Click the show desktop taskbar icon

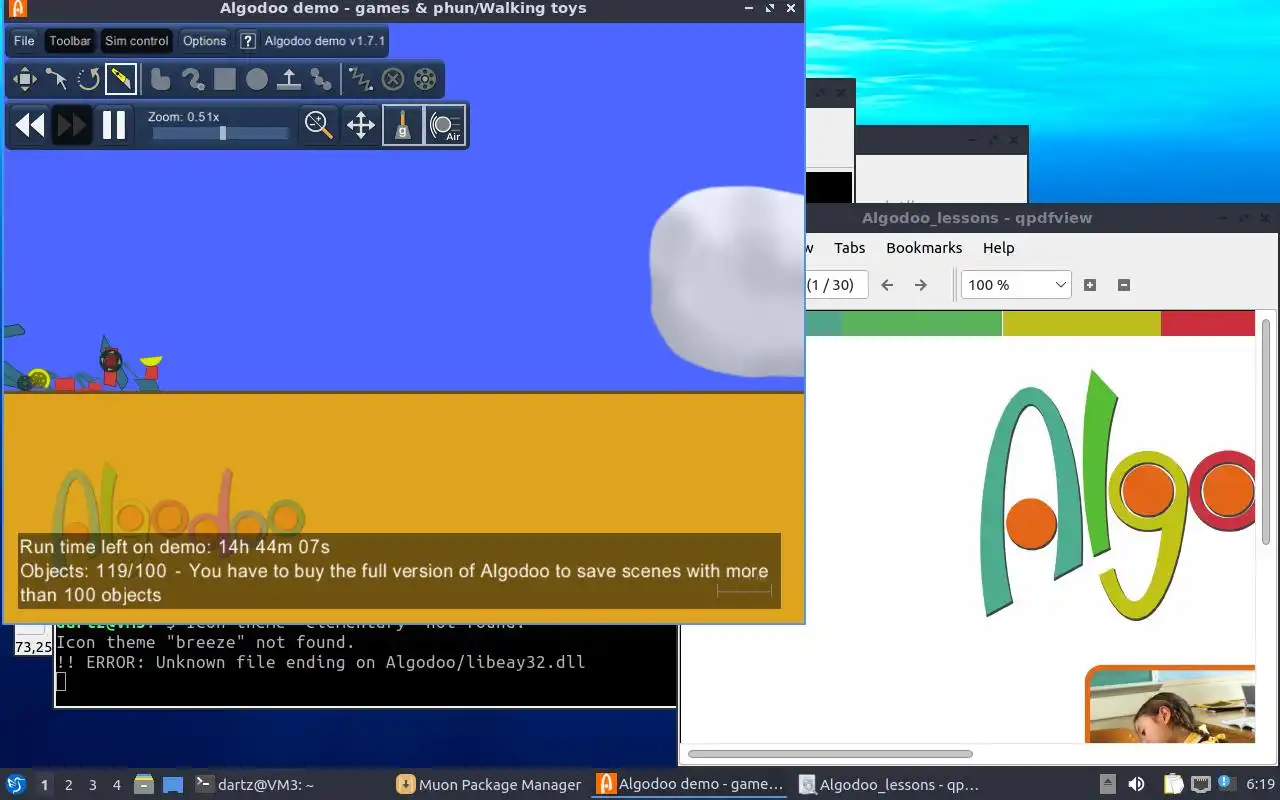pos(173,785)
